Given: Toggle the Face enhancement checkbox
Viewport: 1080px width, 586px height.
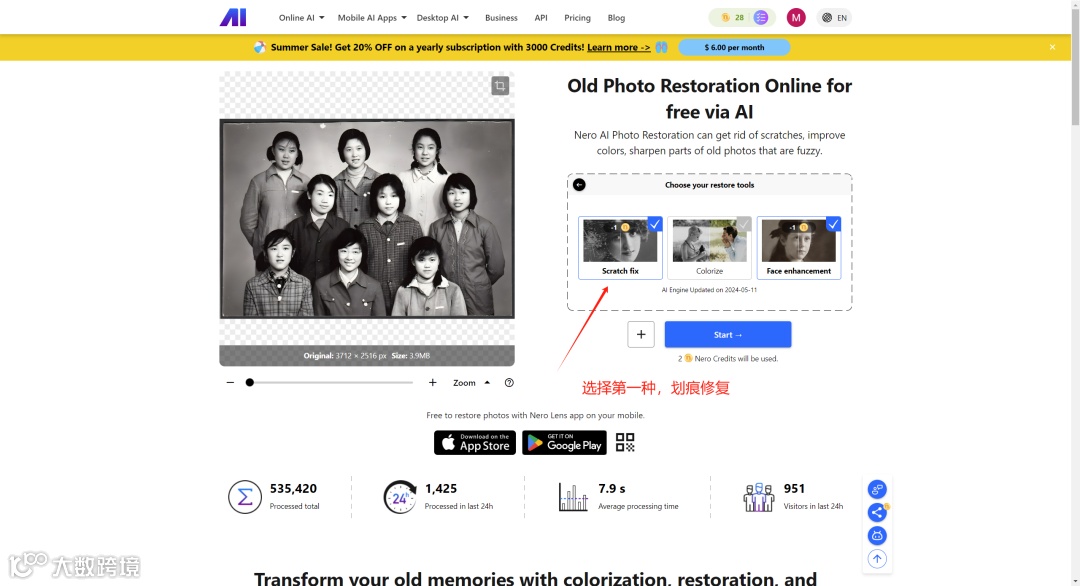Looking at the screenshot, I should click(833, 224).
